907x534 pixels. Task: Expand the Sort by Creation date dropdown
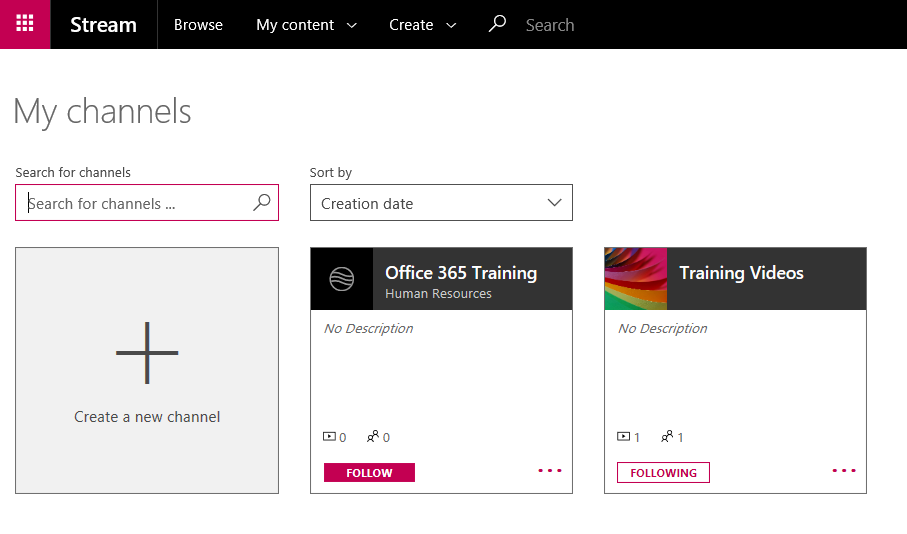pos(441,203)
